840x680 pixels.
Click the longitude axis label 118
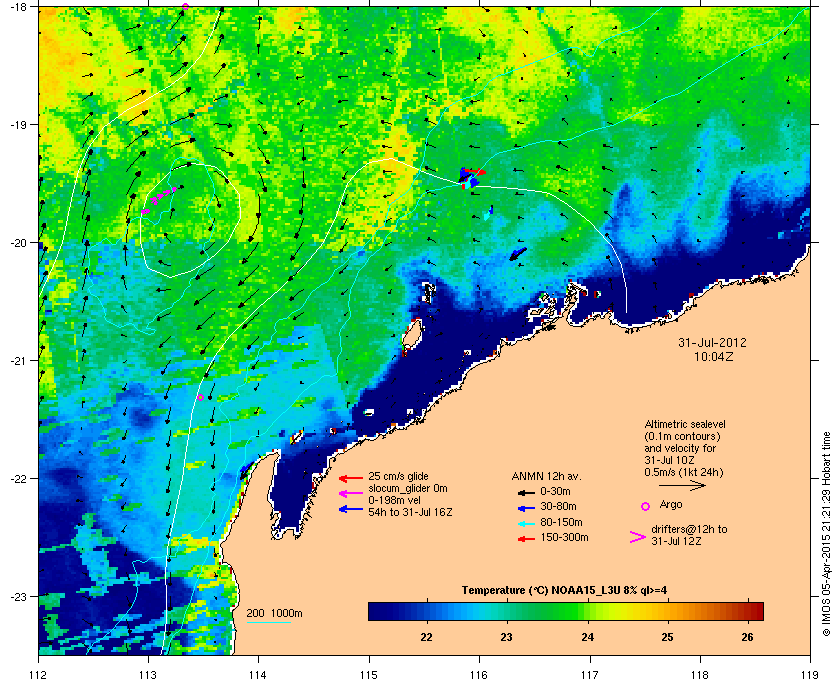point(700,674)
